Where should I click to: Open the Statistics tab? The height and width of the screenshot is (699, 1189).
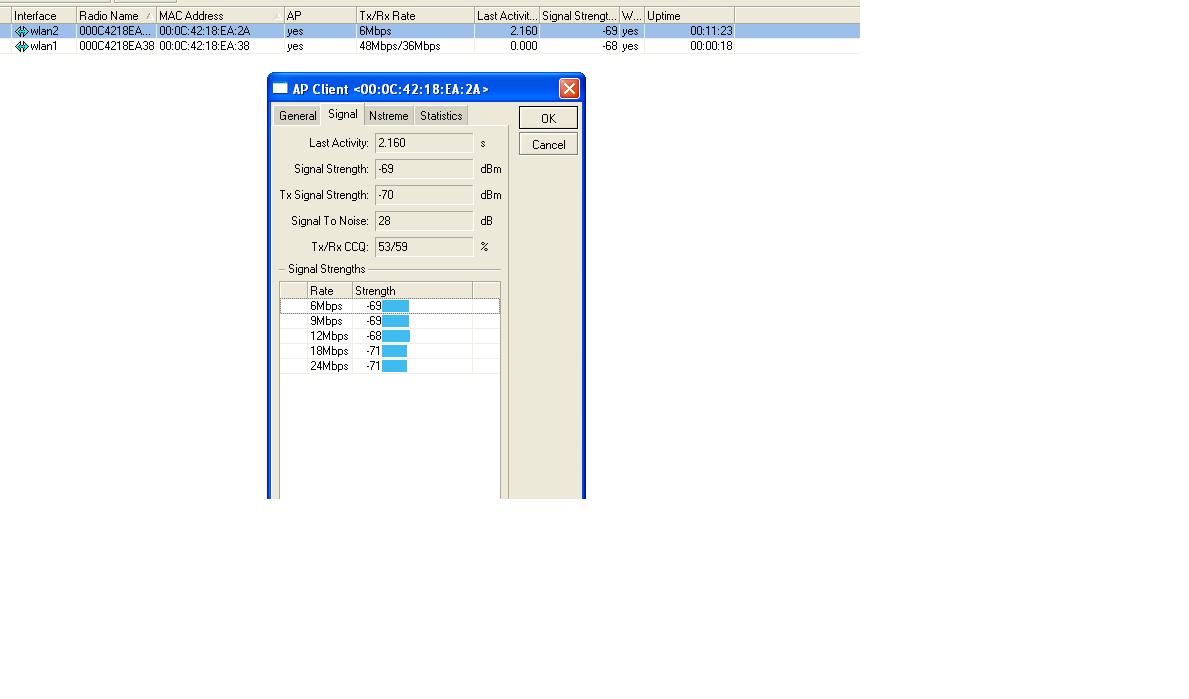click(x=441, y=116)
